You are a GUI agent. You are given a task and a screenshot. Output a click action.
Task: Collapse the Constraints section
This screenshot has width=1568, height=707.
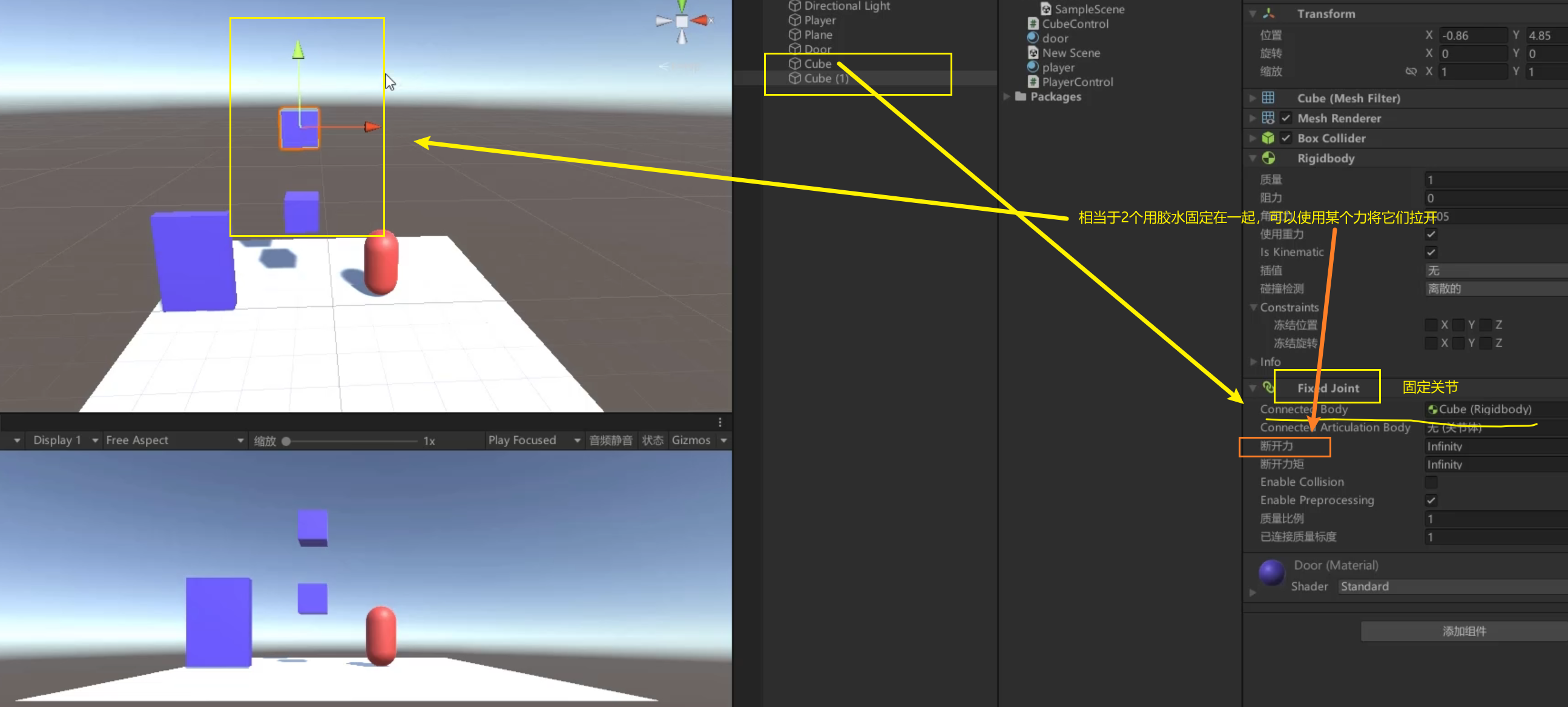(1253, 308)
